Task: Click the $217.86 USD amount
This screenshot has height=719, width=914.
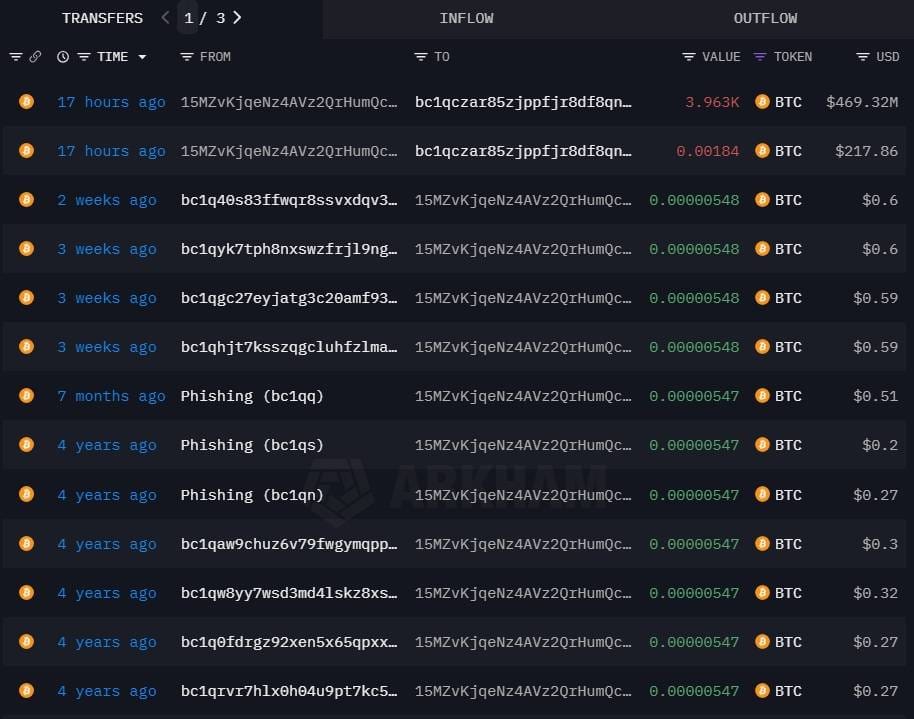Action: 867,151
